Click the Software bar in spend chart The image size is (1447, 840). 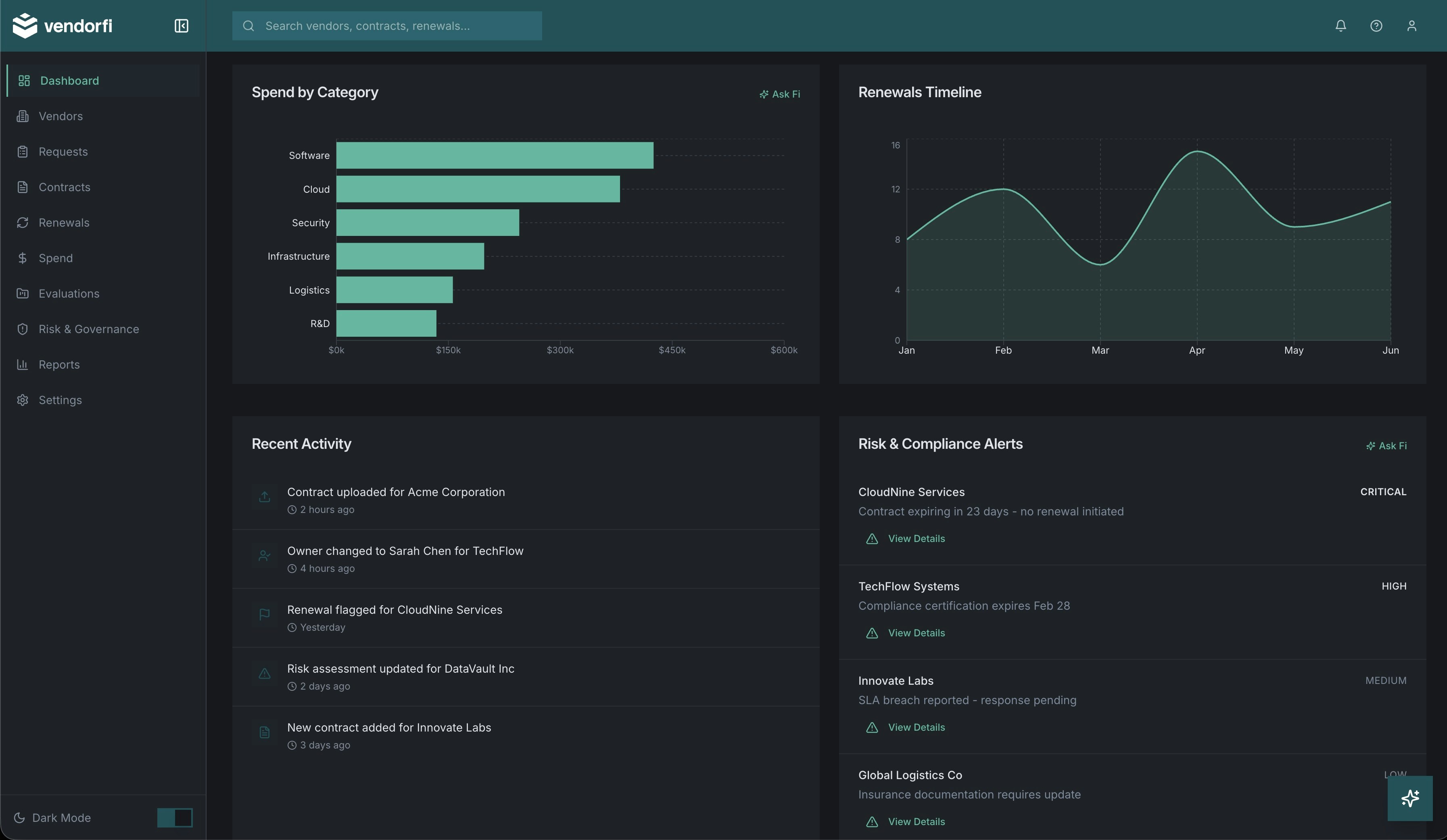(495, 156)
